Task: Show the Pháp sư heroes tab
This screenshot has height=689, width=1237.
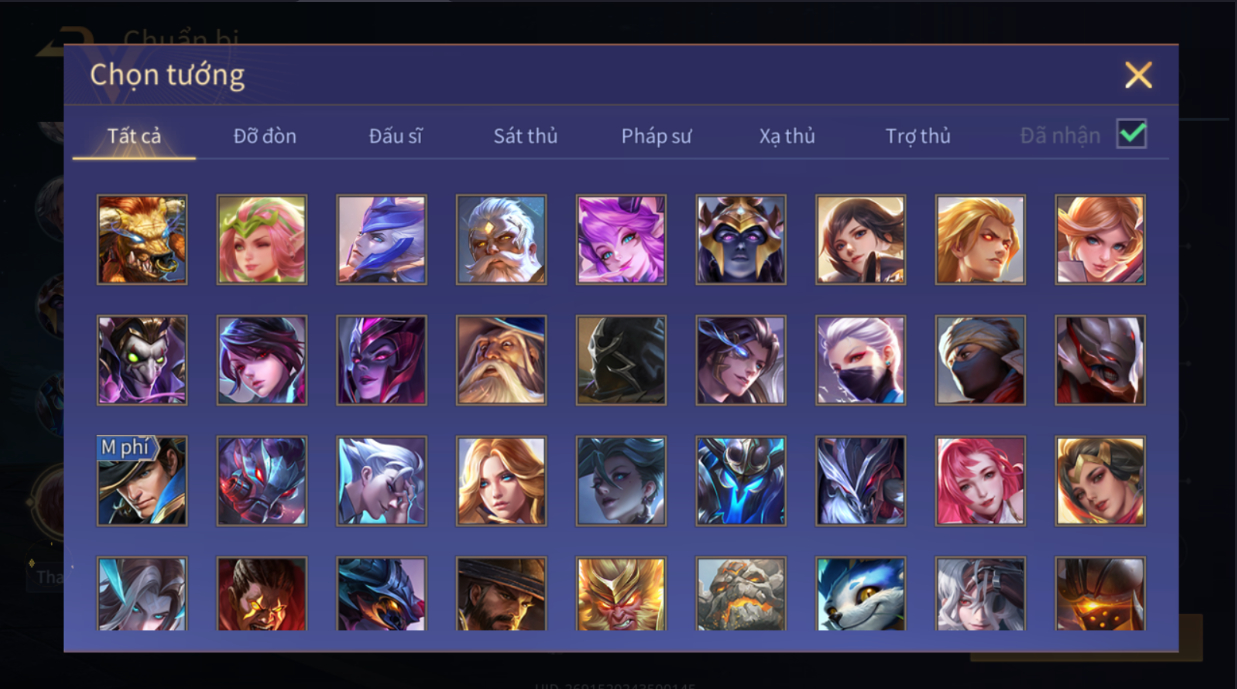Action: click(x=656, y=136)
